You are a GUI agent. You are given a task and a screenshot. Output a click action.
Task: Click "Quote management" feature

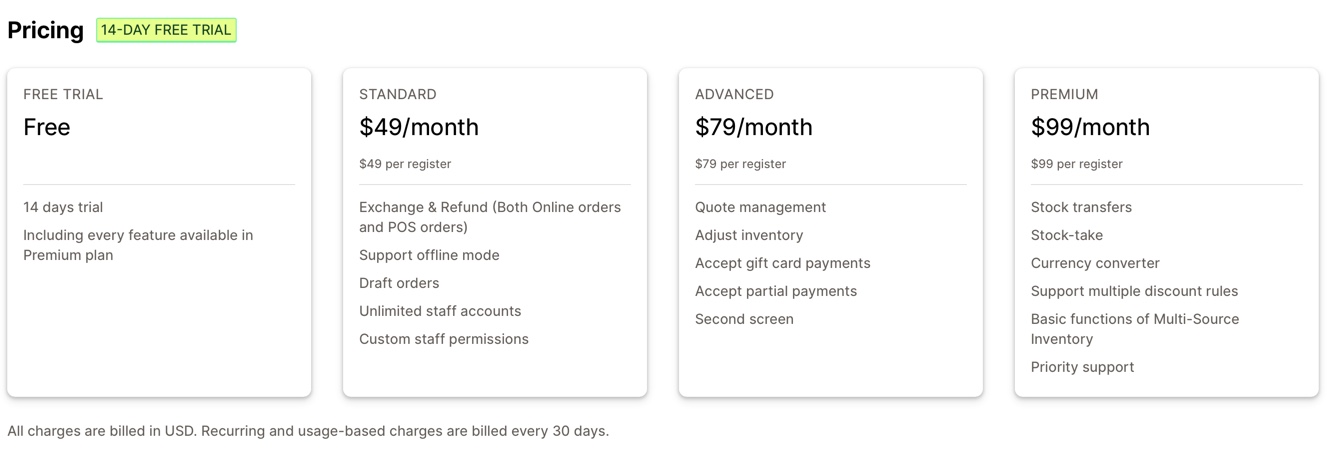[760, 207]
